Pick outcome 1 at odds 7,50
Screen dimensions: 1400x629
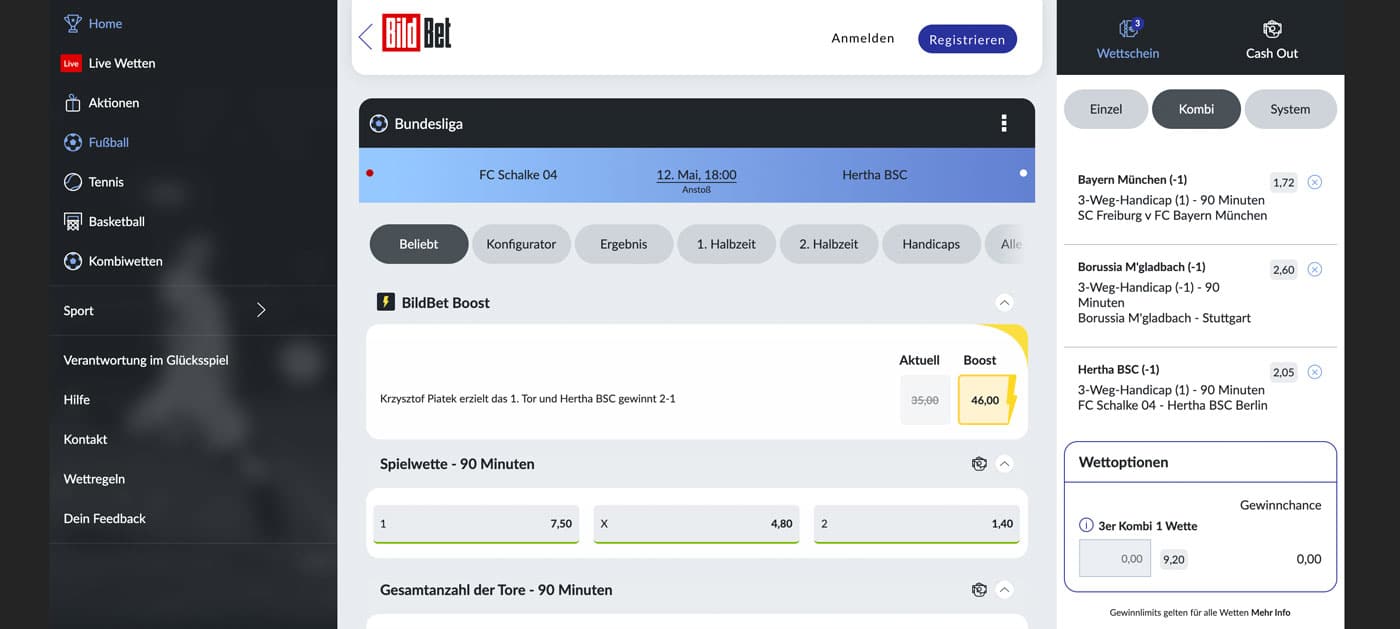point(476,524)
